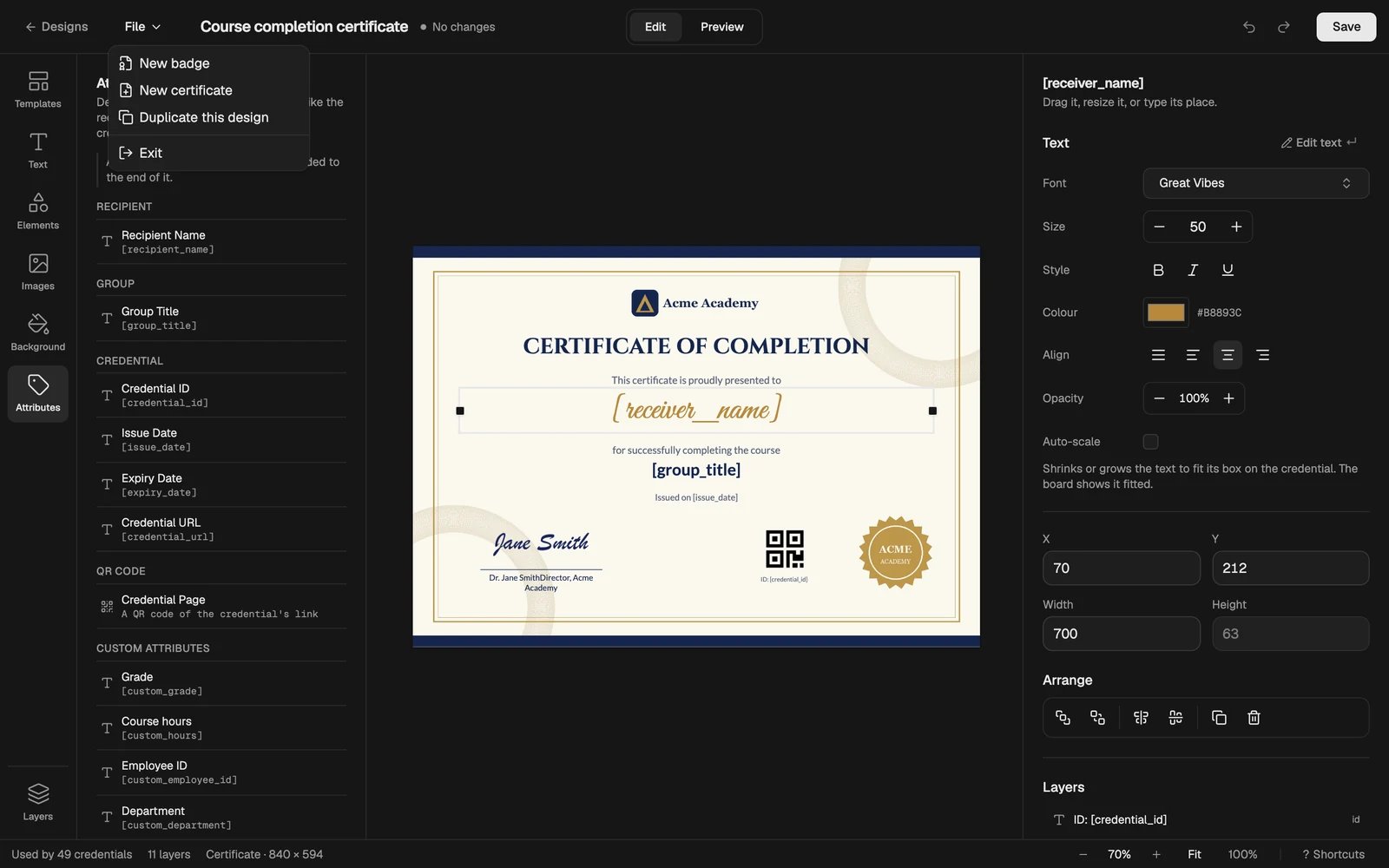Center element horizontally on canvas
Screen dimensions: 1389x868
click(x=1141, y=718)
